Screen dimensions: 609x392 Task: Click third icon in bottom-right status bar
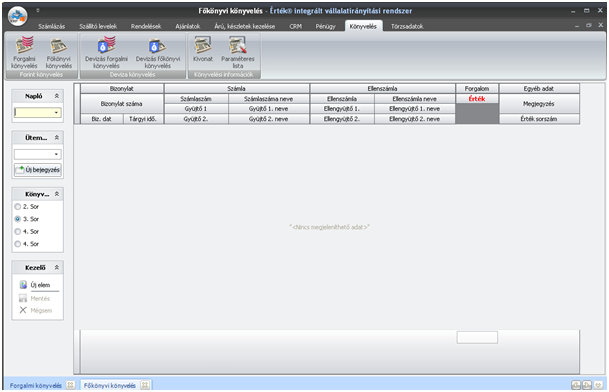tap(598, 385)
